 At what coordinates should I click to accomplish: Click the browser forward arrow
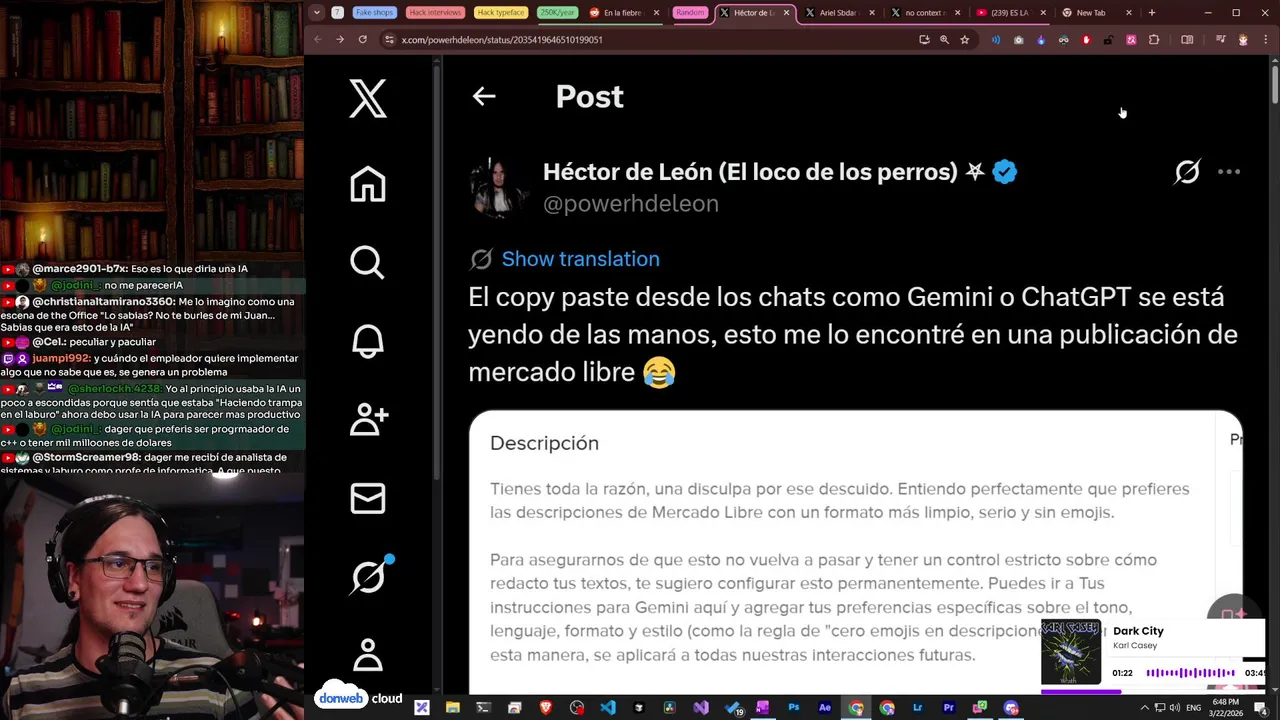point(340,40)
